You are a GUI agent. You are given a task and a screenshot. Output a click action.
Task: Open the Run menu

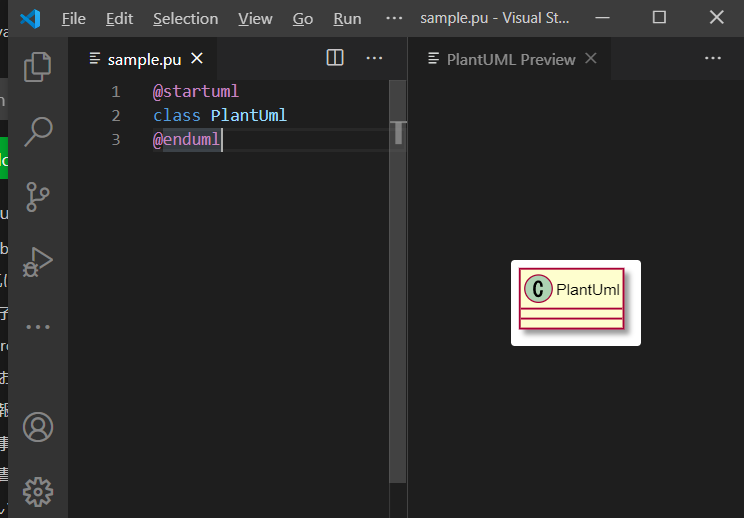click(x=347, y=18)
